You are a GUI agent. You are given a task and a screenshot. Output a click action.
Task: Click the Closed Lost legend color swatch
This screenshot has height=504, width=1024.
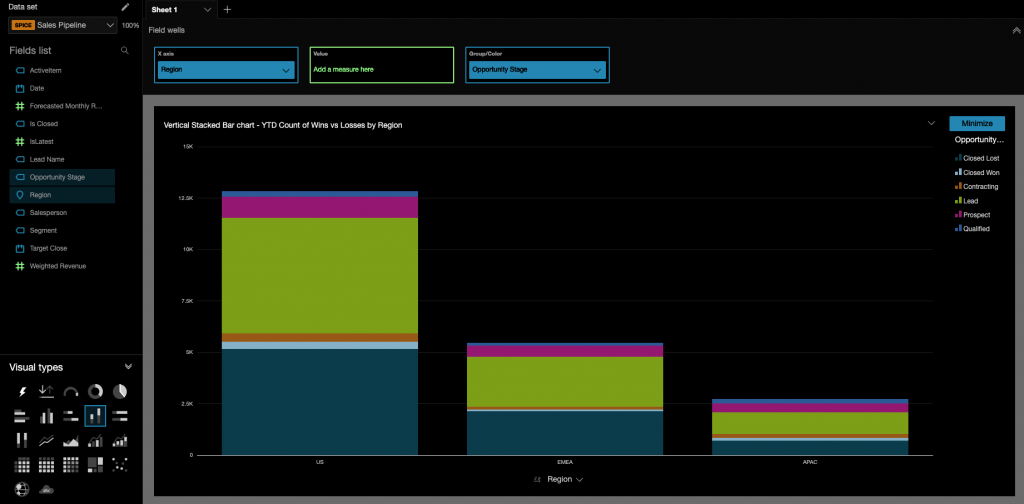pyautogui.click(x=958, y=158)
